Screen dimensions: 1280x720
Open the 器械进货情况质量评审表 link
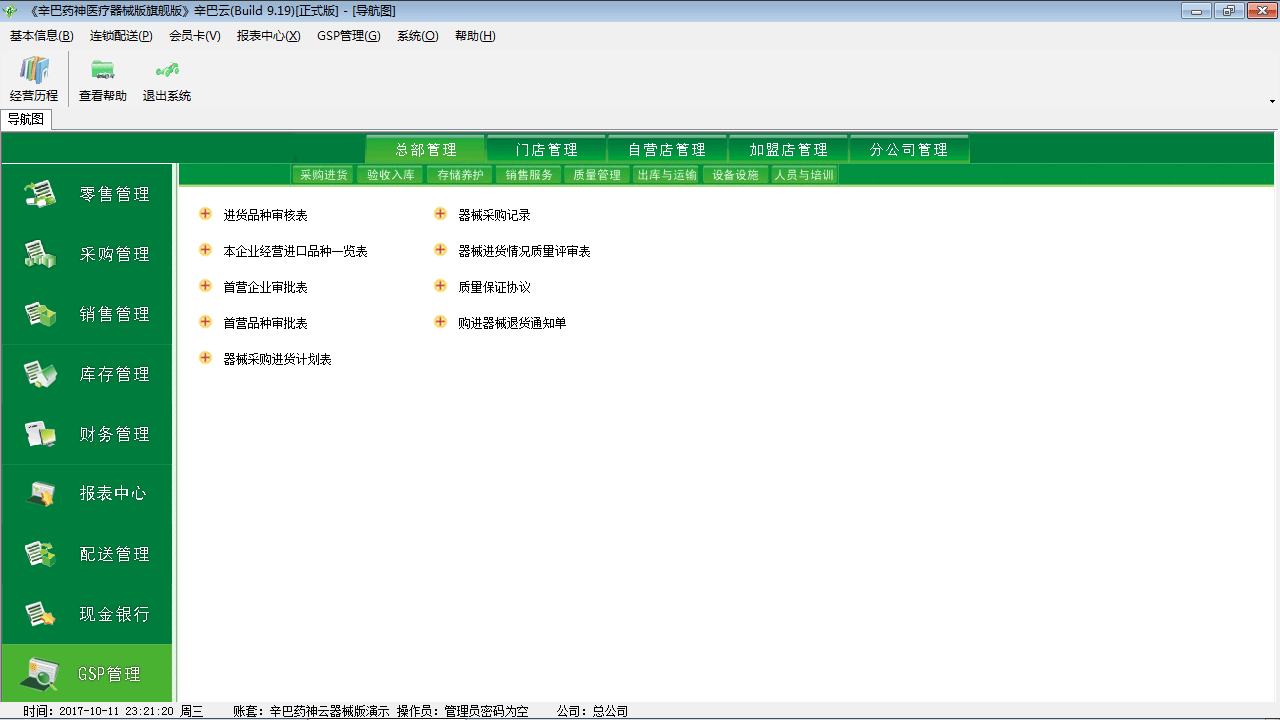point(525,251)
